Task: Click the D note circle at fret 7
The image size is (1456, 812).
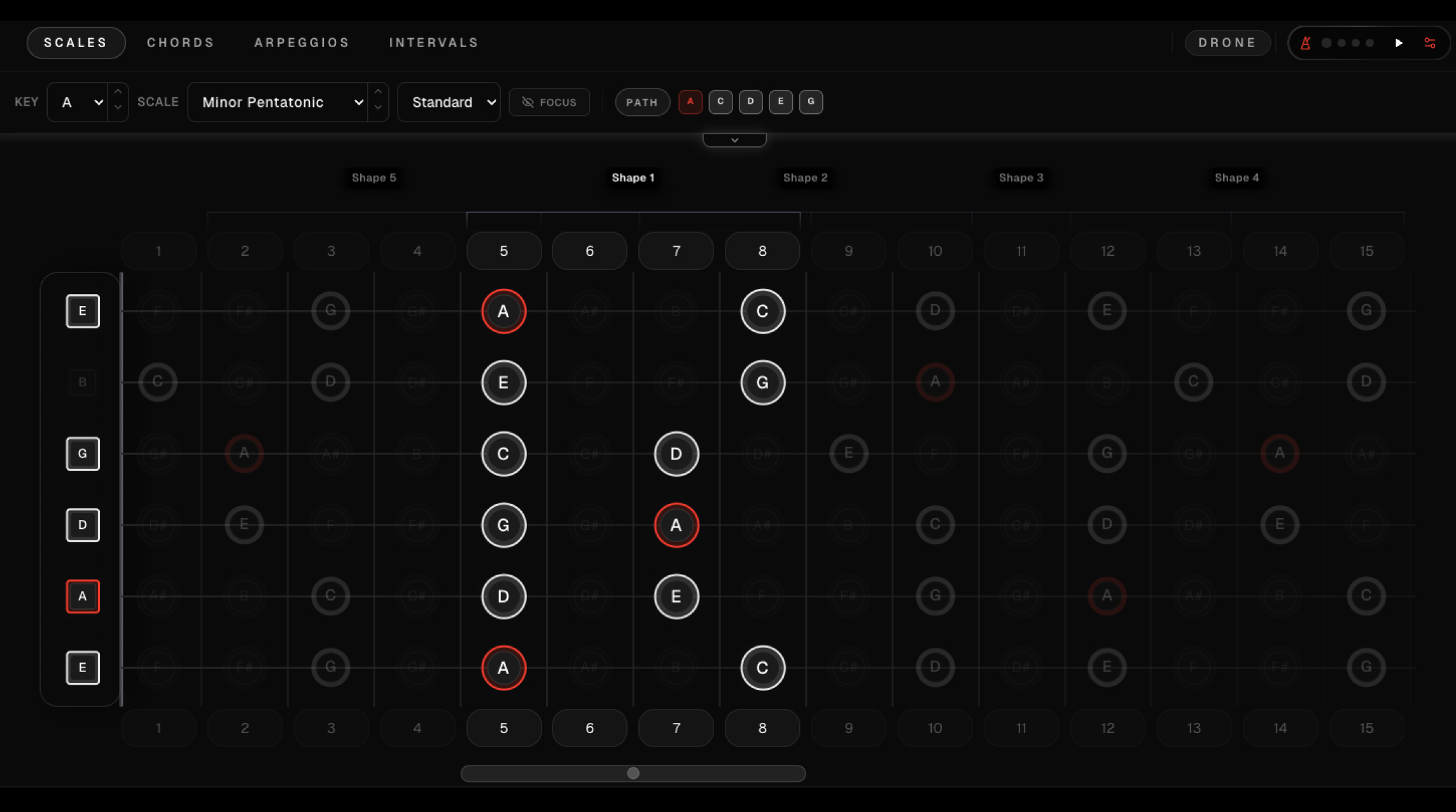Action: click(676, 454)
